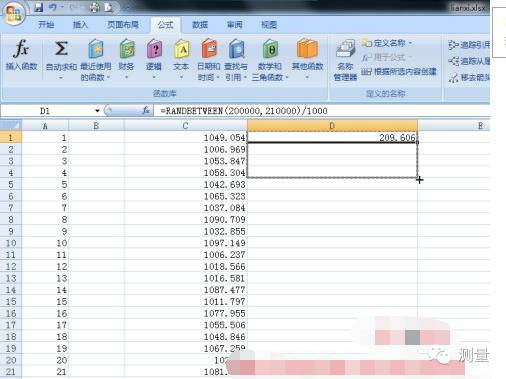Select cell D1 with value 209.606
The height and width of the screenshot is (379, 506).
coord(332,137)
